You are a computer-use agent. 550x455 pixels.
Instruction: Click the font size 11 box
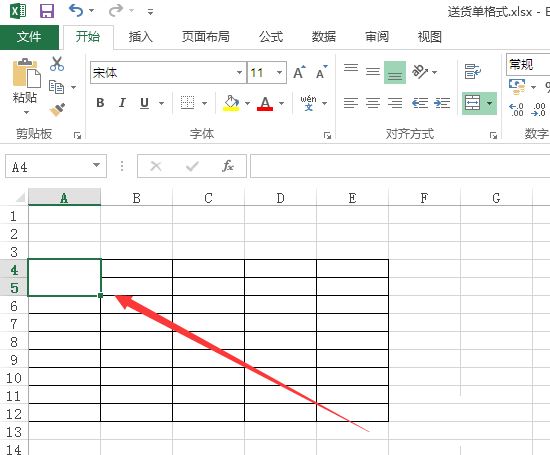[261, 73]
